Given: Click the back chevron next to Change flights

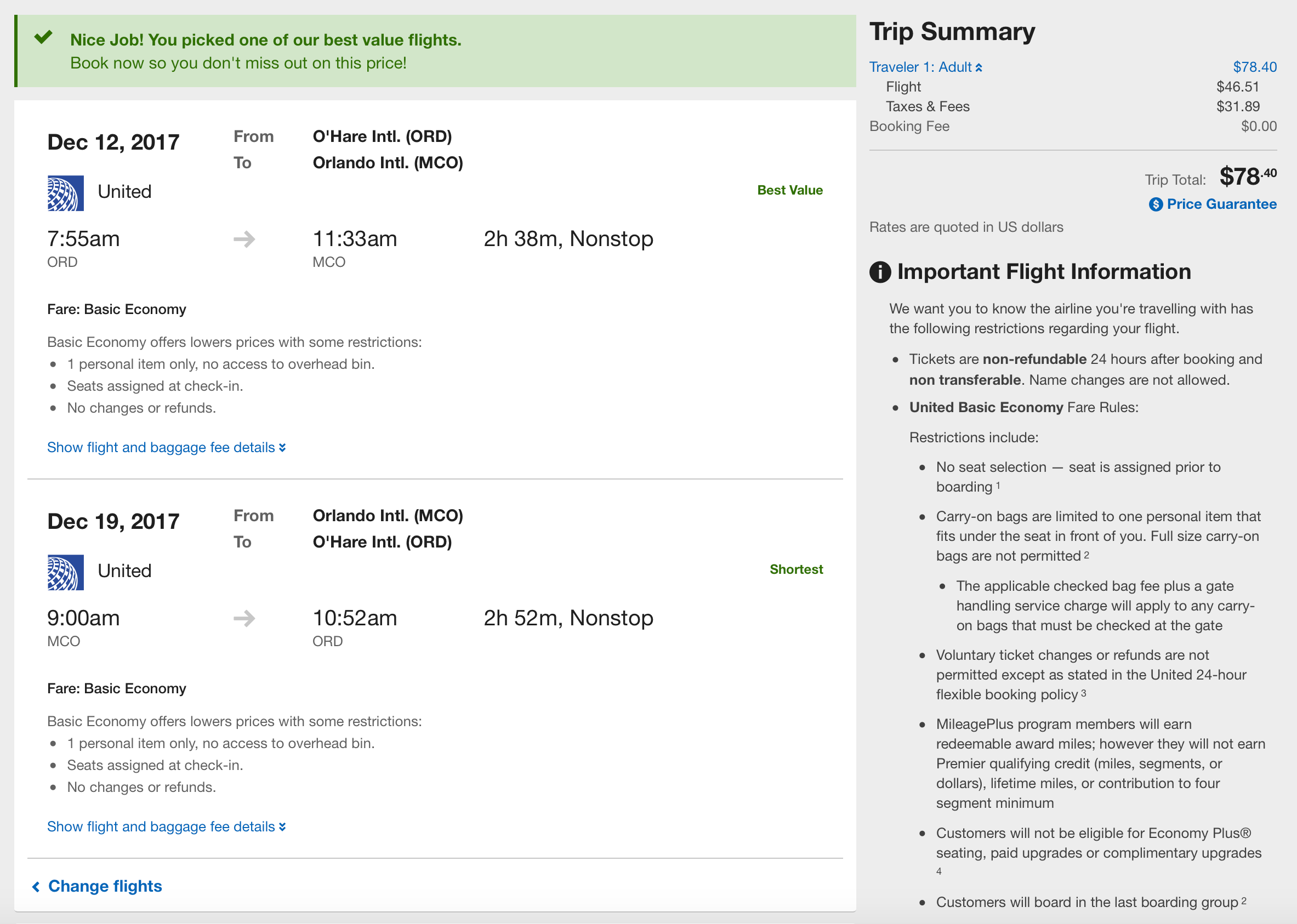Looking at the screenshot, I should 36,886.
